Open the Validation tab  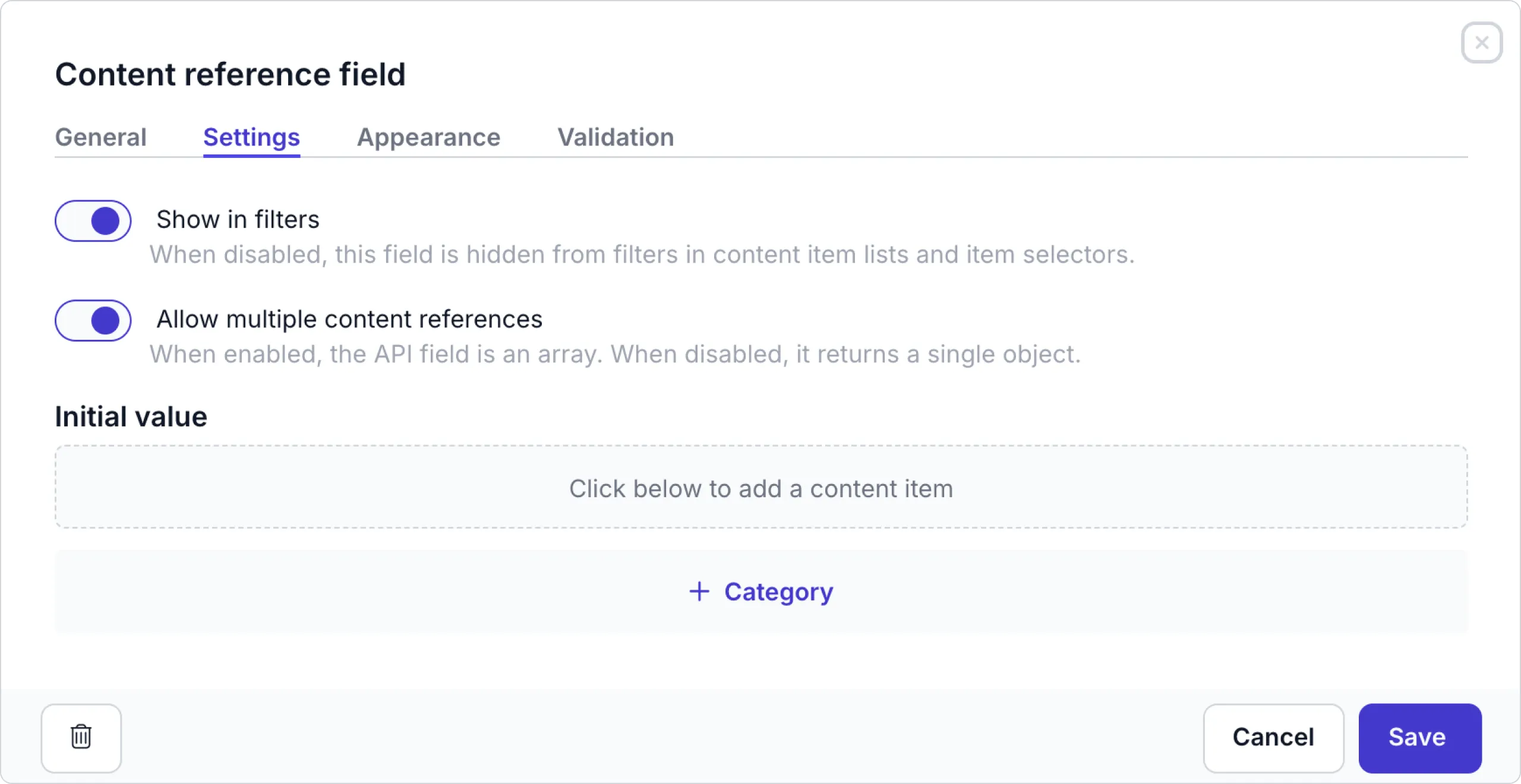615,137
